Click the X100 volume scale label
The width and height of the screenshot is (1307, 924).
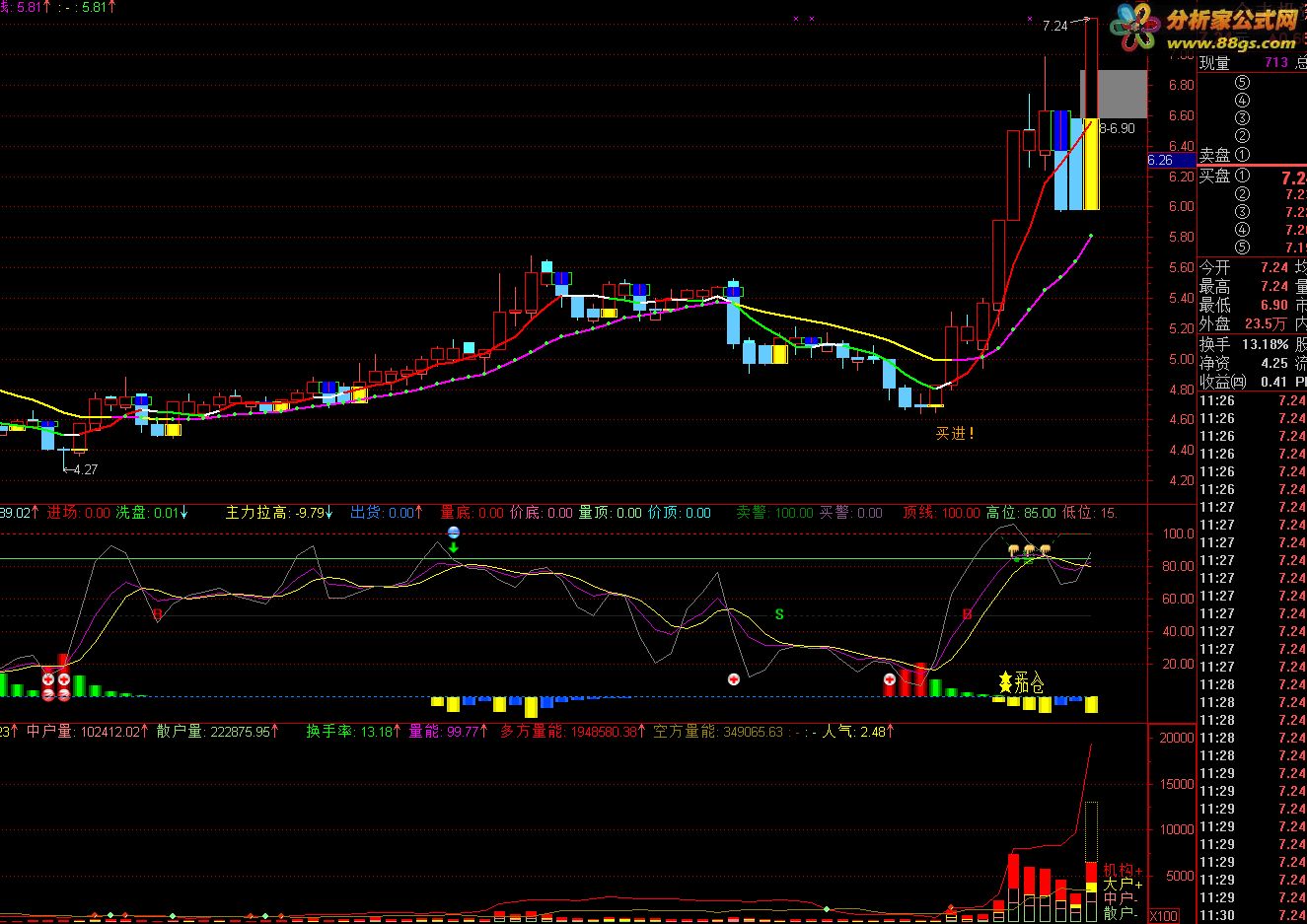[1164, 915]
